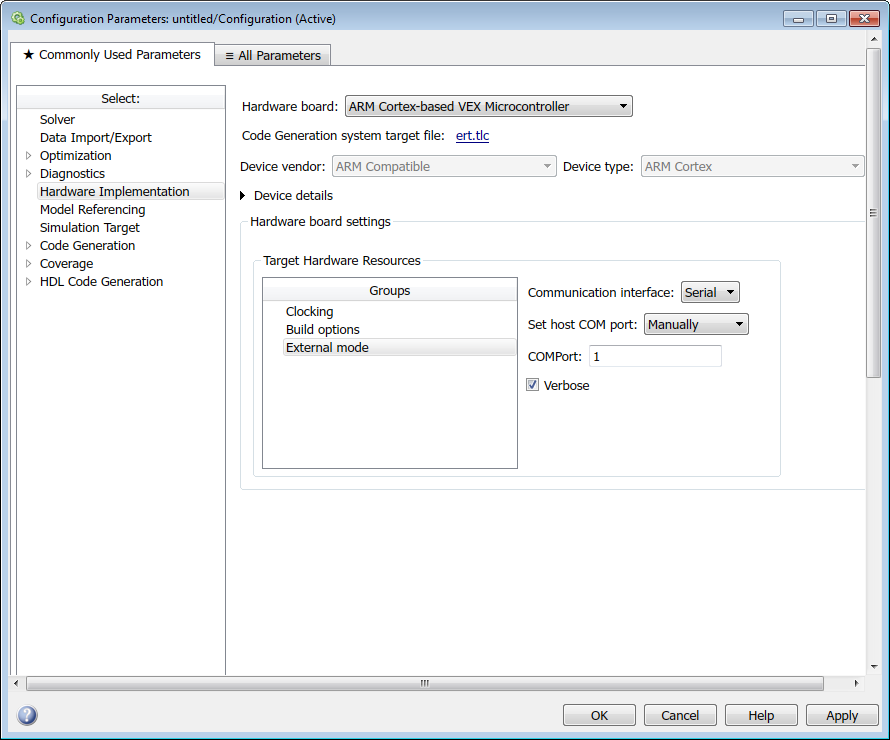This screenshot has height=740, width=890.
Task: Open the Hardware board dropdown
Action: coord(488,106)
